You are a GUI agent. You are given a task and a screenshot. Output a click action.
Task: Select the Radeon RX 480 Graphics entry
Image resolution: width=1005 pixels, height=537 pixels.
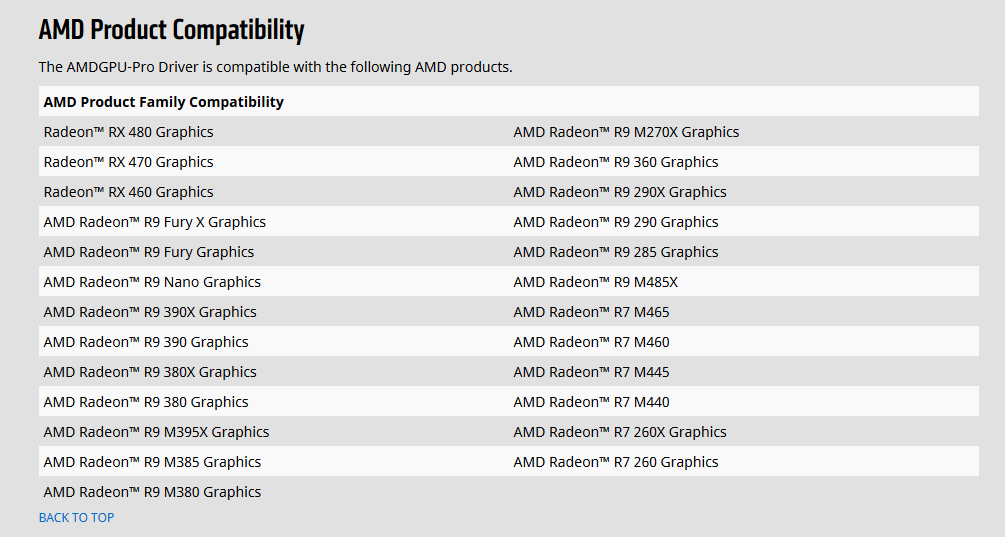(128, 132)
